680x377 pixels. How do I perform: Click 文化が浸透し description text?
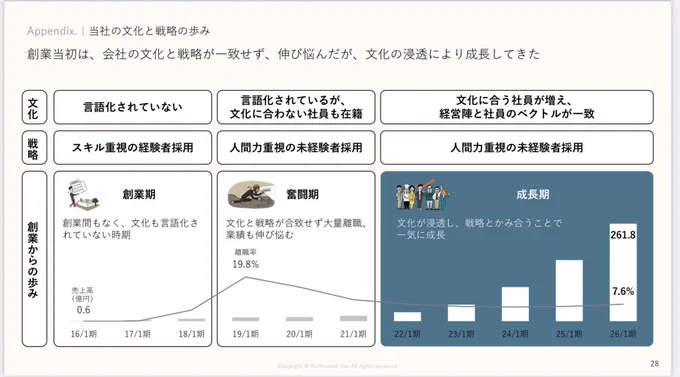(479, 229)
